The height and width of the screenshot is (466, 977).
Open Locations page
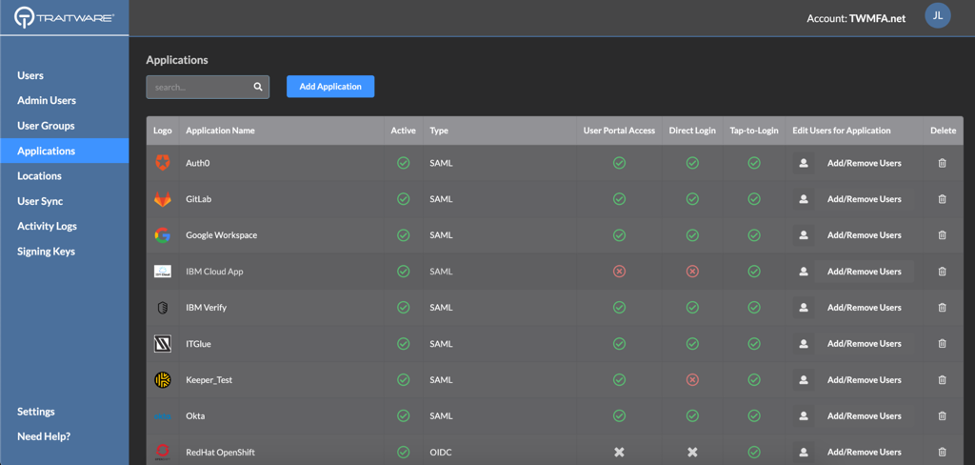pos(39,176)
